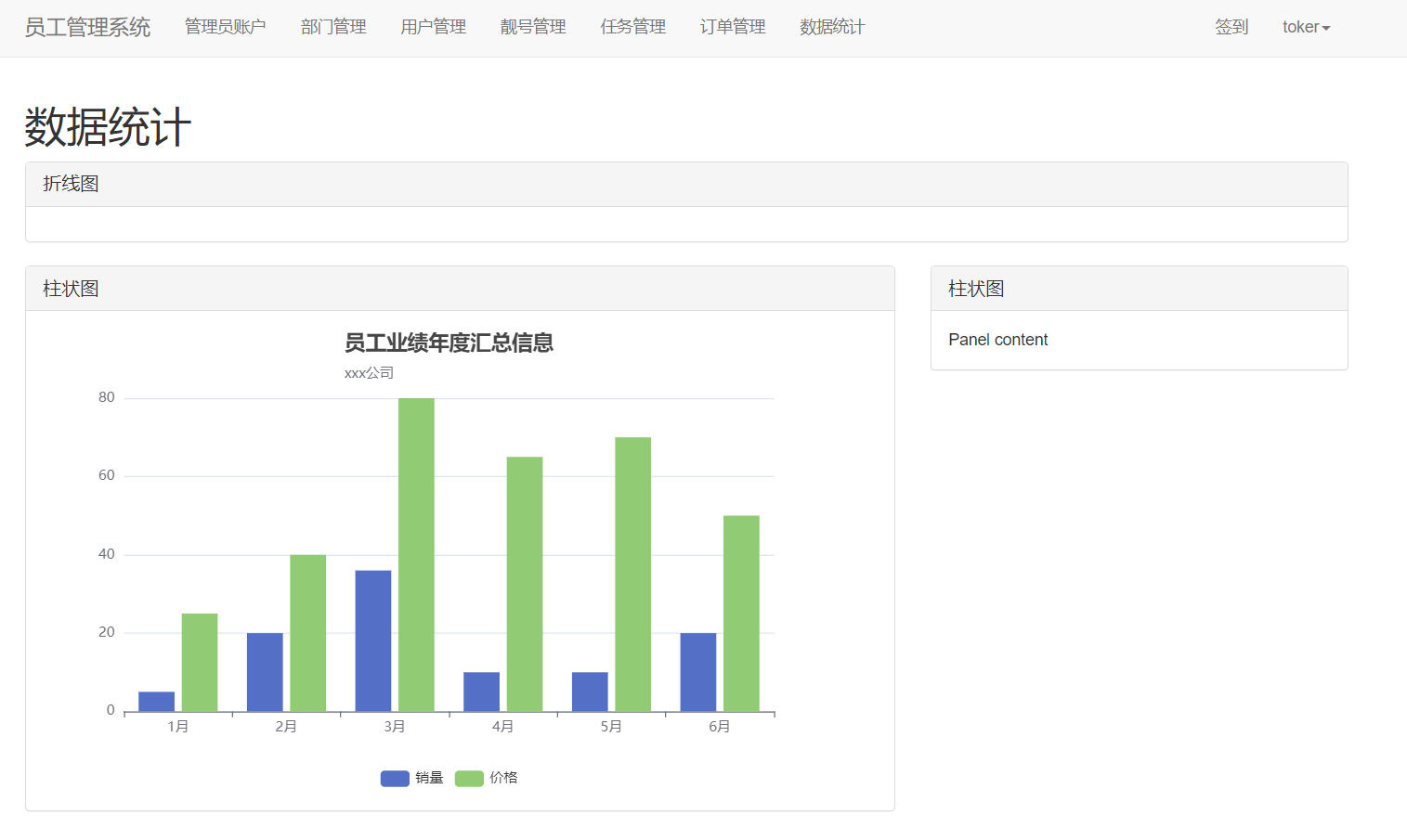1407x840 pixels.
Task: Select the blue 销量 bar for 4月
Action: (481, 691)
